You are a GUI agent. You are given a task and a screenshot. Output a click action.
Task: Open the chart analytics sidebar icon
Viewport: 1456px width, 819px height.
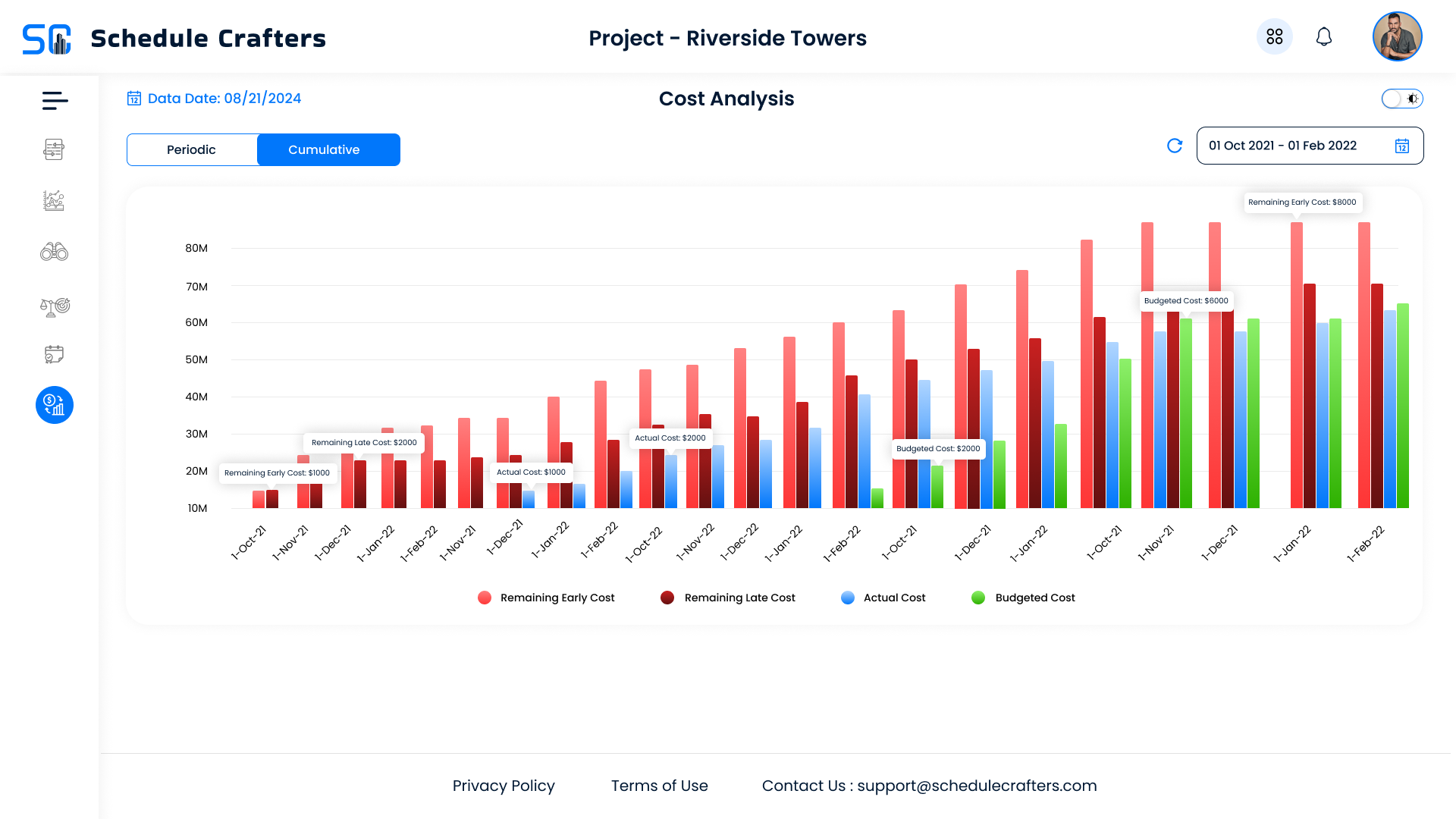click(54, 200)
